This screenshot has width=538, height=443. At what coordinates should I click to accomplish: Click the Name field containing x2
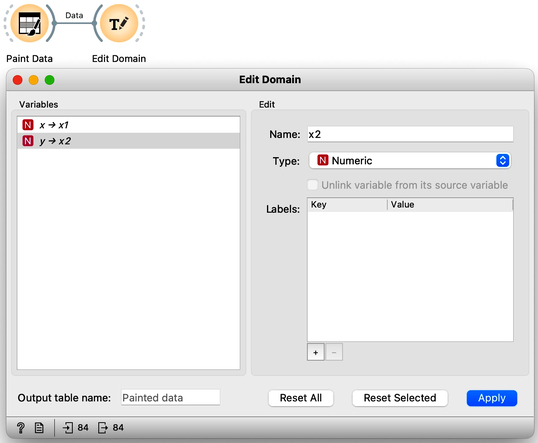click(410, 134)
